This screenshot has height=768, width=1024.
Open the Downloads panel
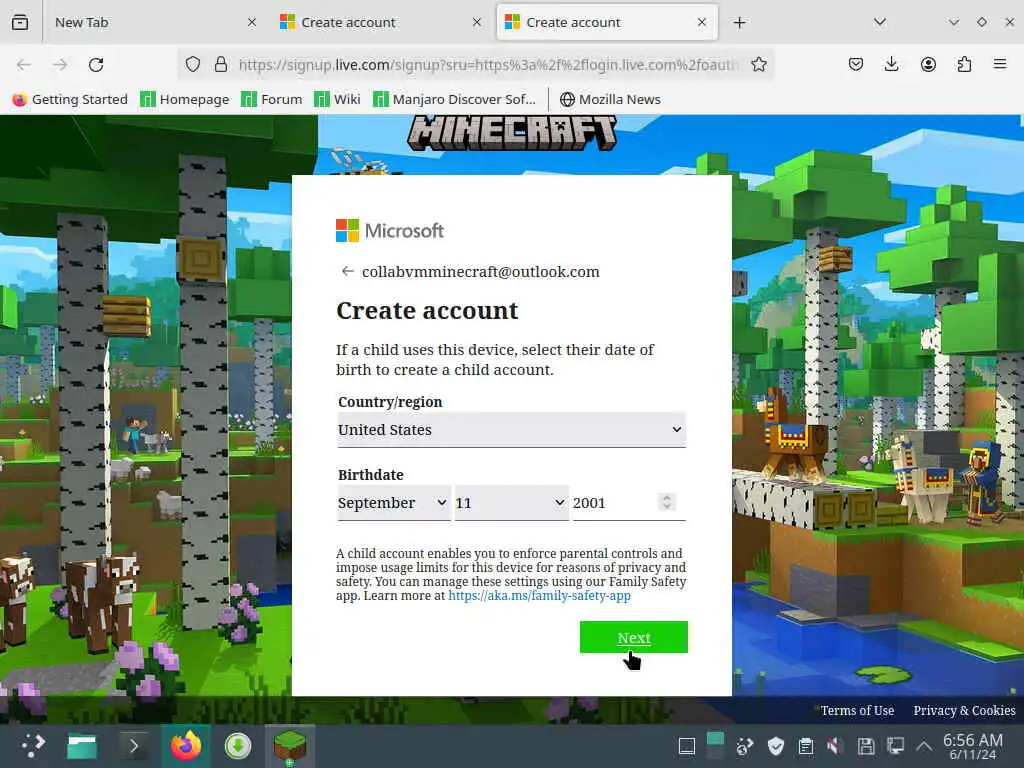891,64
